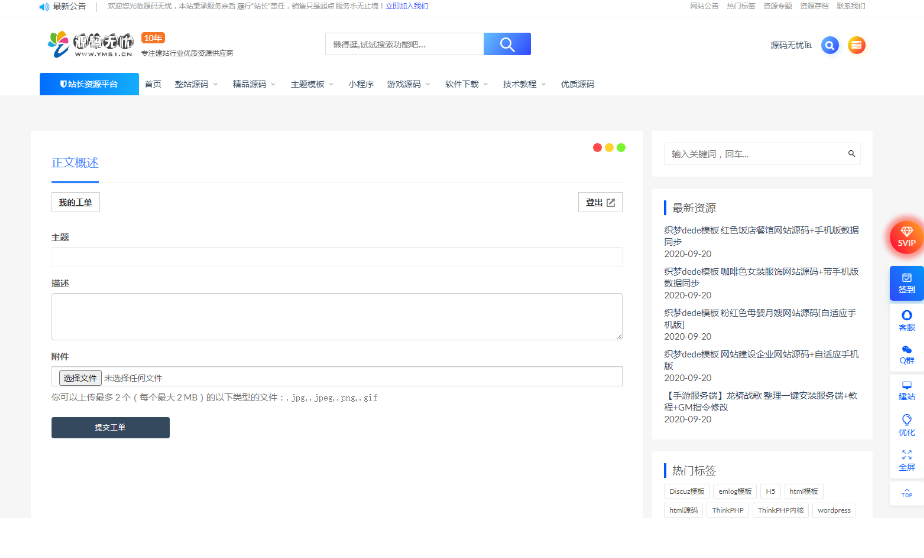Focus the main header search box
This screenshot has width=924, height=558.
pyautogui.click(x=404, y=44)
